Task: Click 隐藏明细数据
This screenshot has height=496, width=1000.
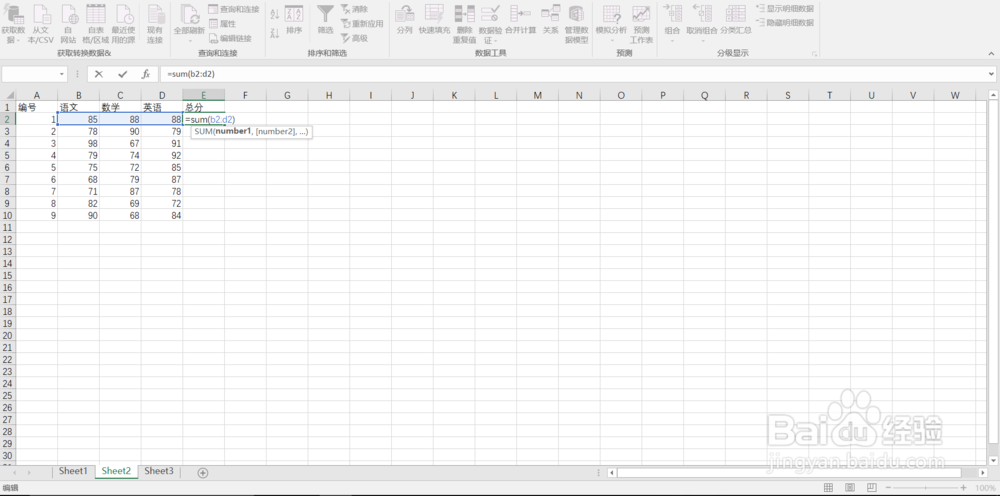Action: click(x=784, y=22)
